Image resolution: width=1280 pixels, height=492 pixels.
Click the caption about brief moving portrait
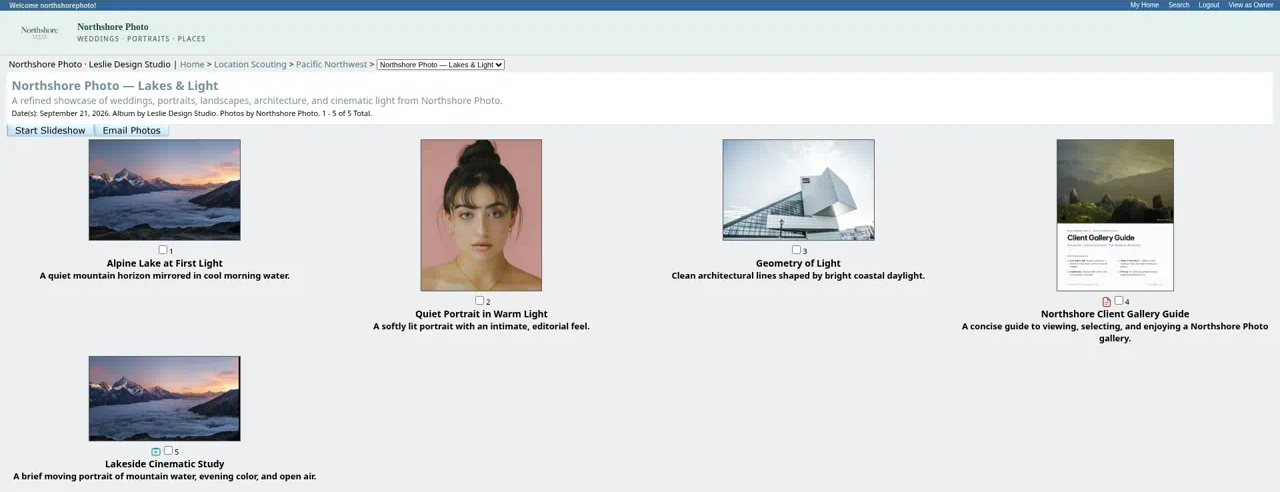pos(165,477)
